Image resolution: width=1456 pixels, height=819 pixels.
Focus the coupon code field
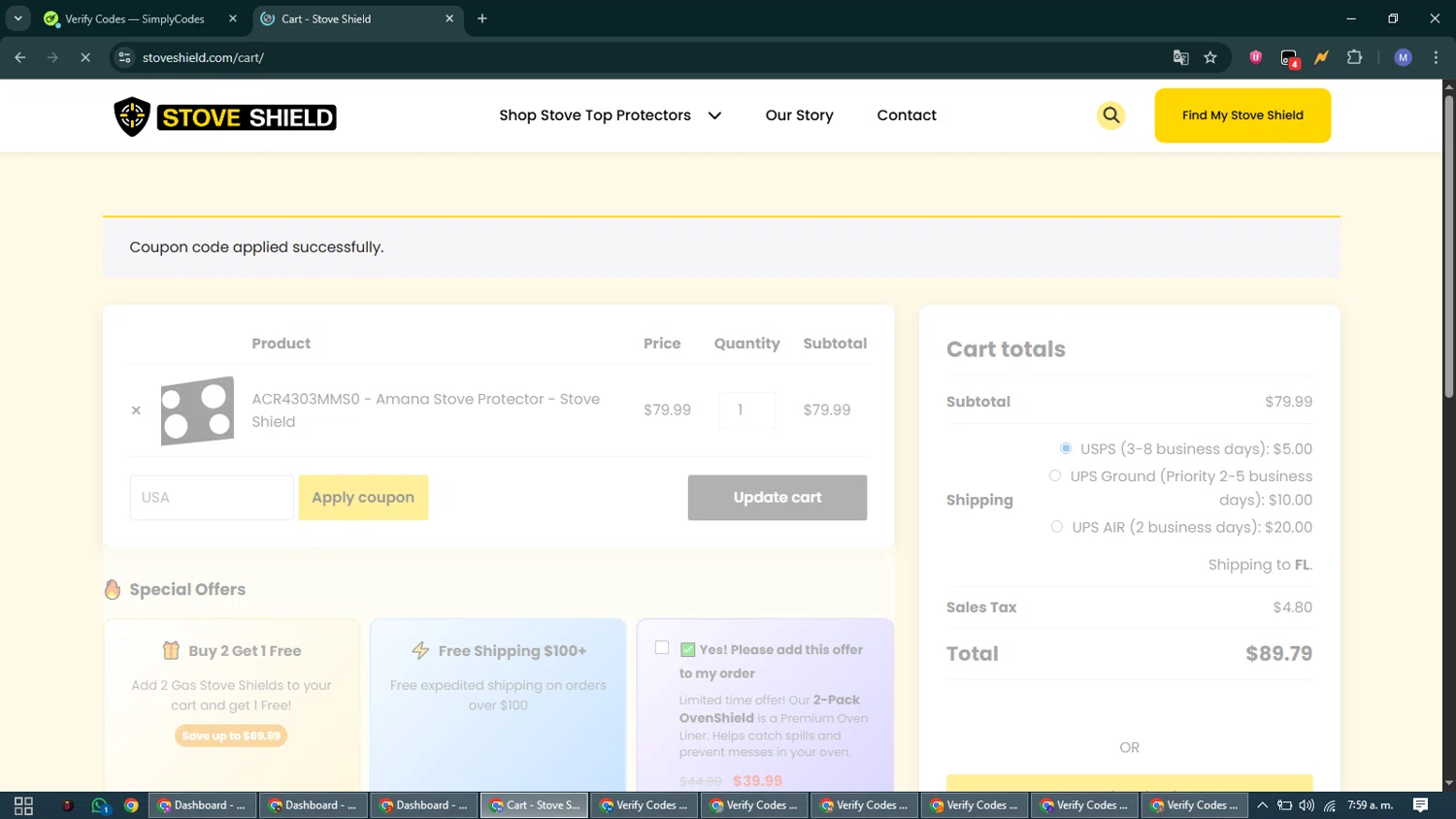click(x=212, y=498)
